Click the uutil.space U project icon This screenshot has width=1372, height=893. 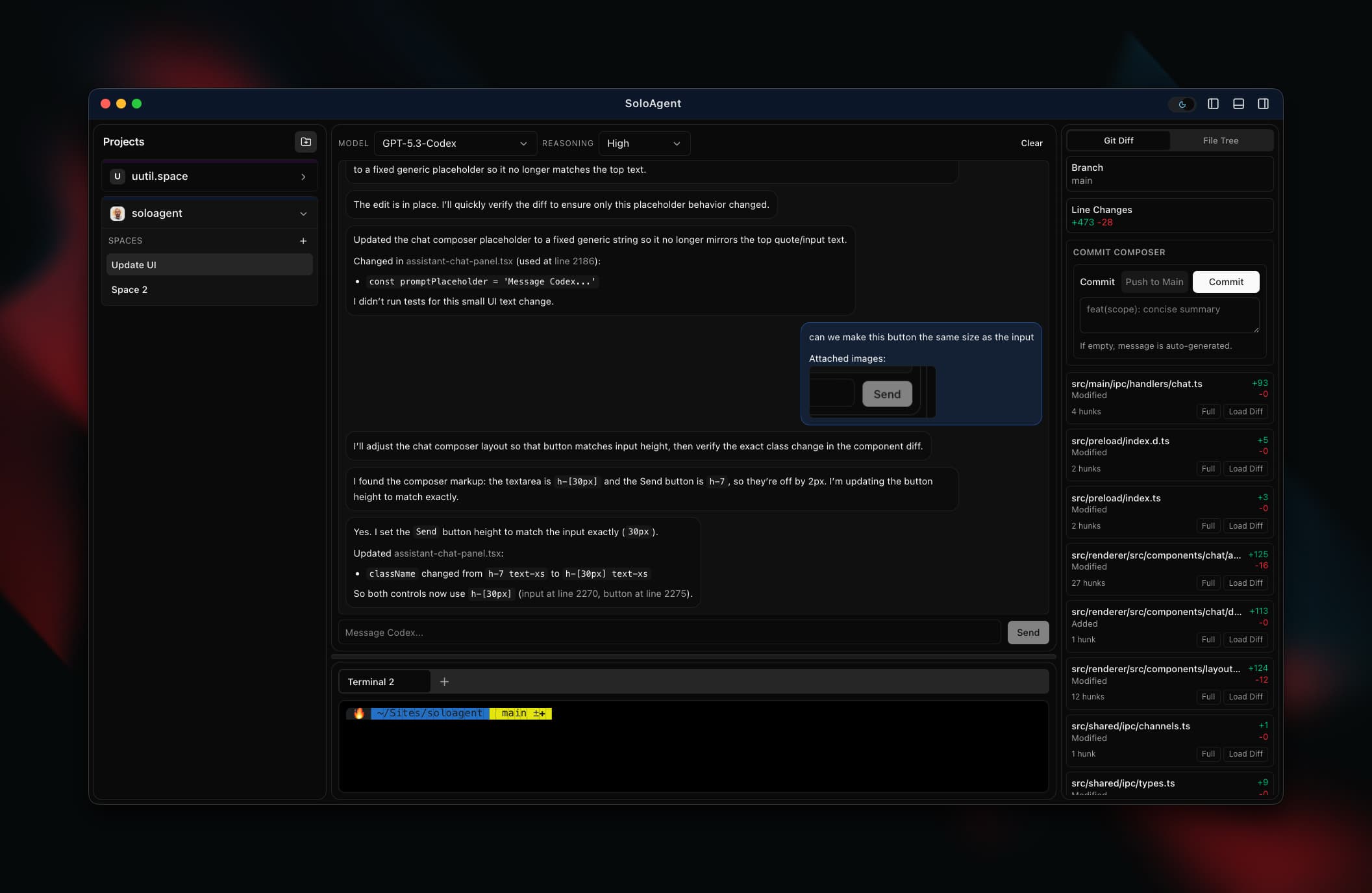(x=118, y=176)
